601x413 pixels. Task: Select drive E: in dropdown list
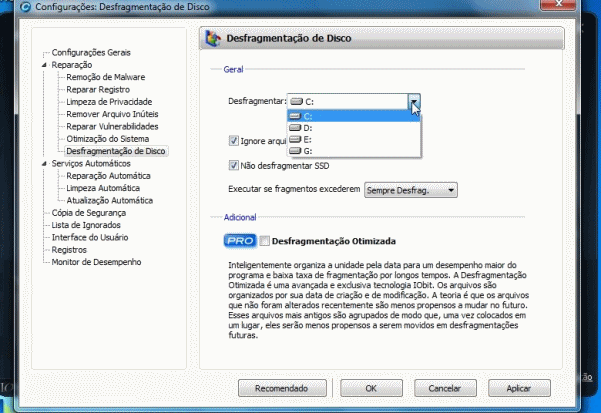pos(354,139)
